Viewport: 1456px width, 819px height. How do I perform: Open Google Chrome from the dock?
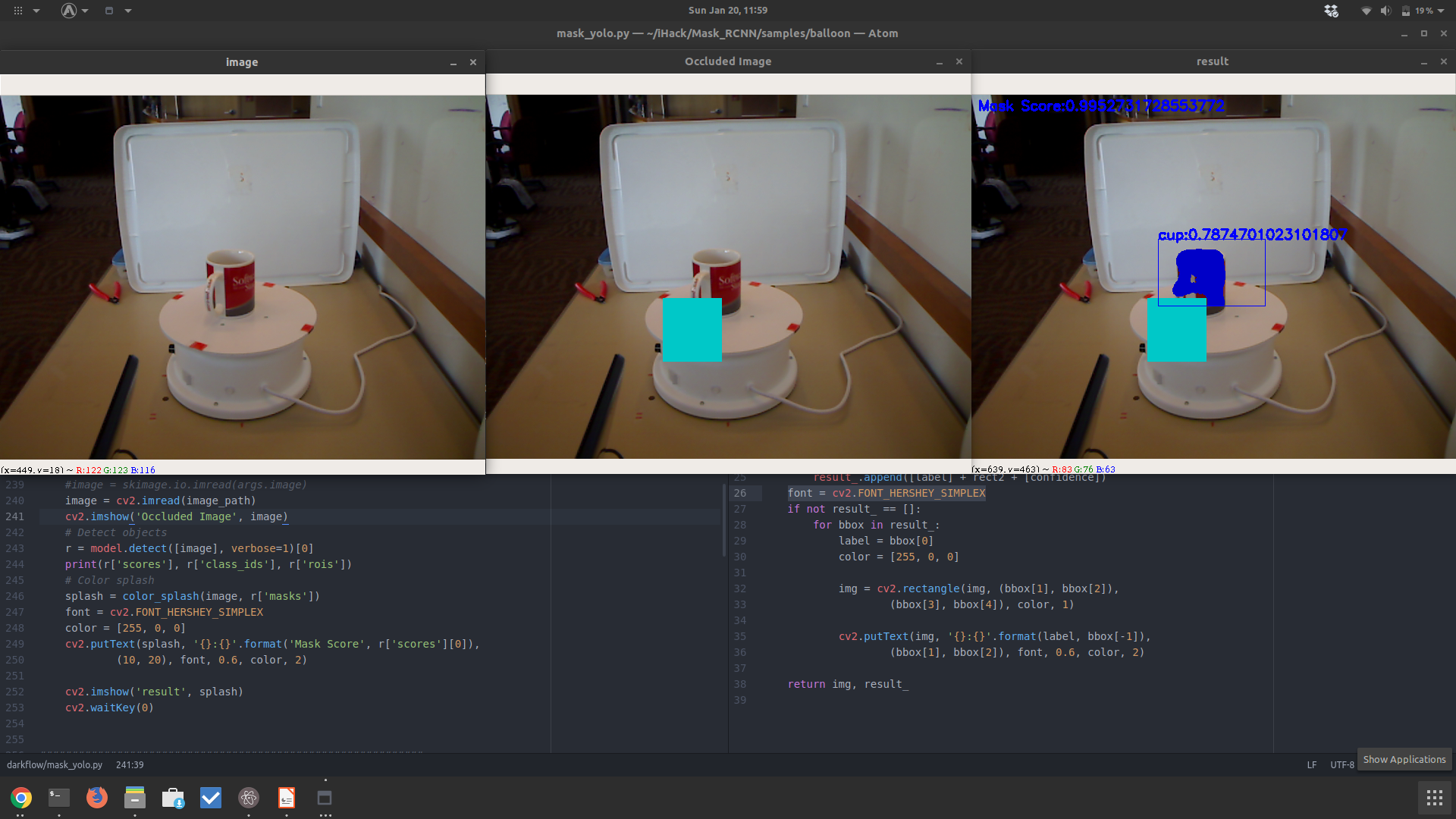pyautogui.click(x=21, y=798)
